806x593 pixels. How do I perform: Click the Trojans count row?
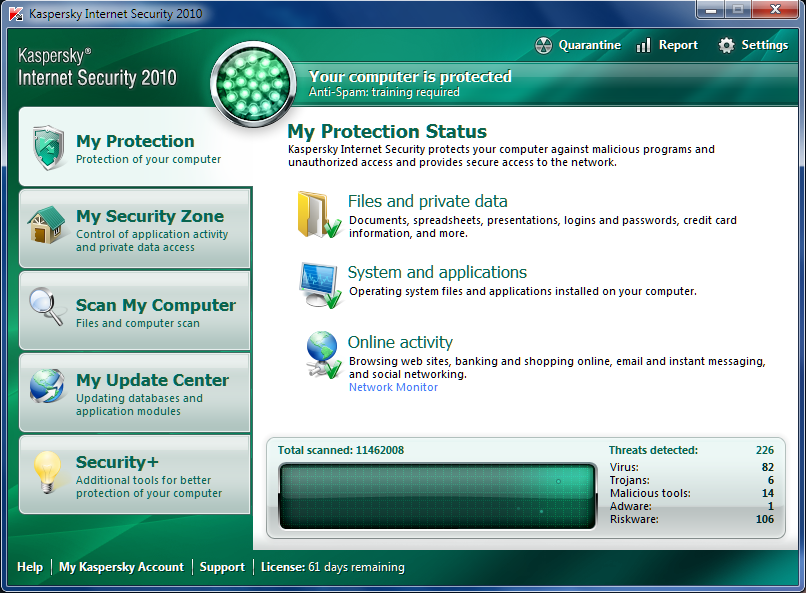tap(691, 480)
